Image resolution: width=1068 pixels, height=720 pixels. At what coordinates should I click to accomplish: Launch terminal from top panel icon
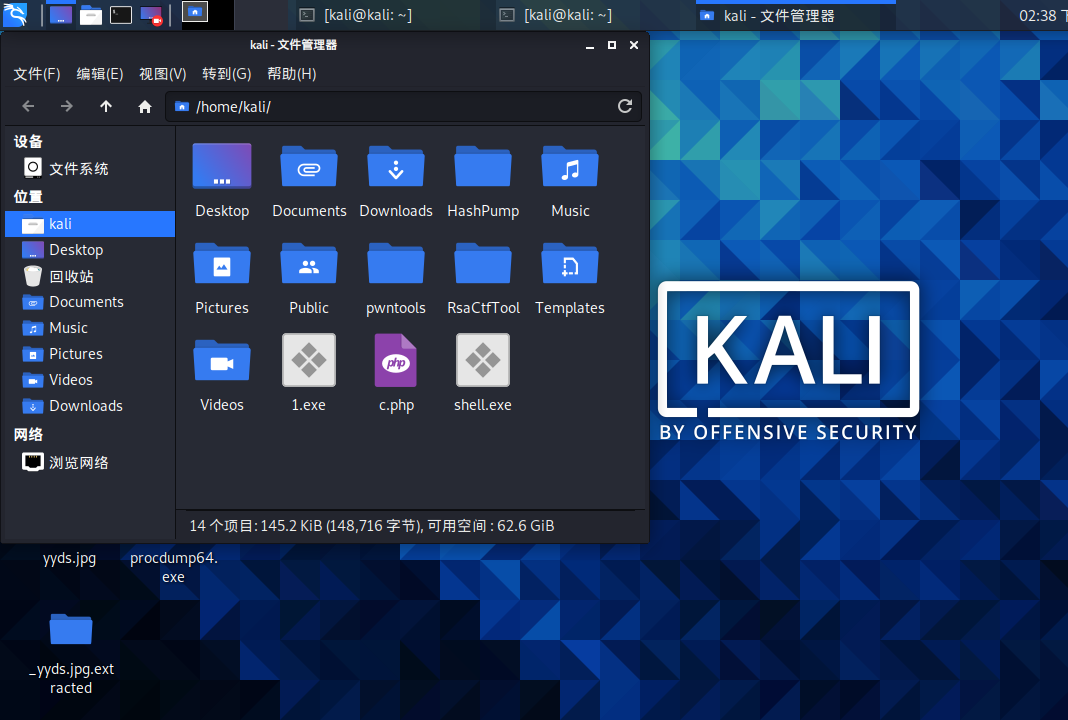pyautogui.click(x=120, y=15)
